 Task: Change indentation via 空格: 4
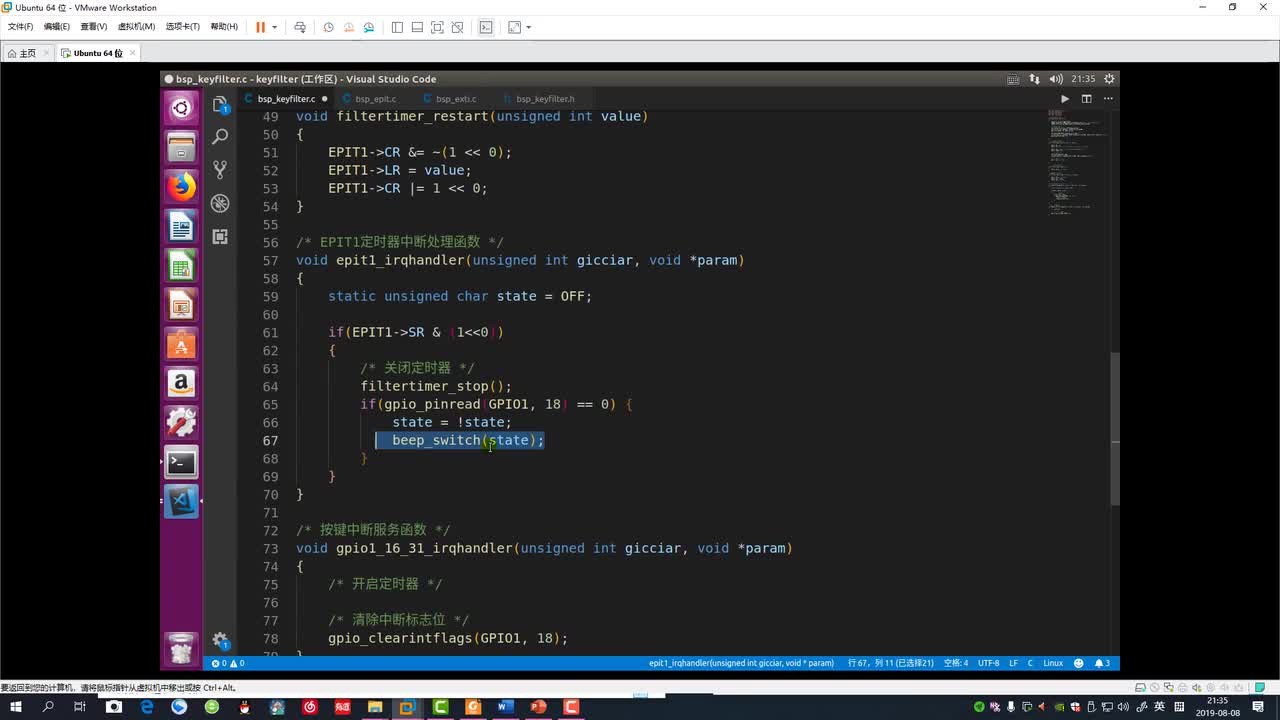[x=956, y=663]
